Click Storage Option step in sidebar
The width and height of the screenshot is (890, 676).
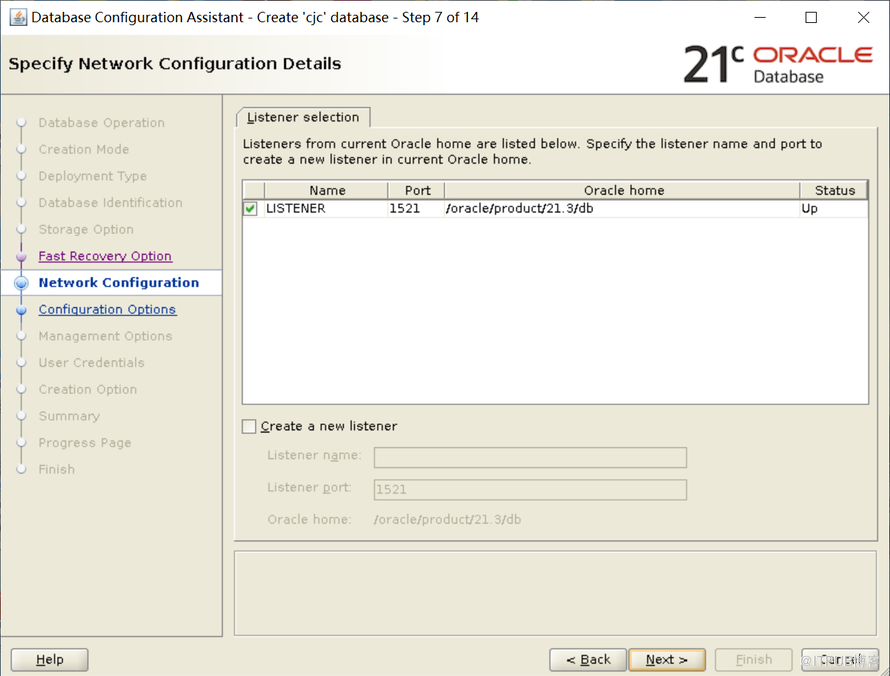(x=86, y=229)
